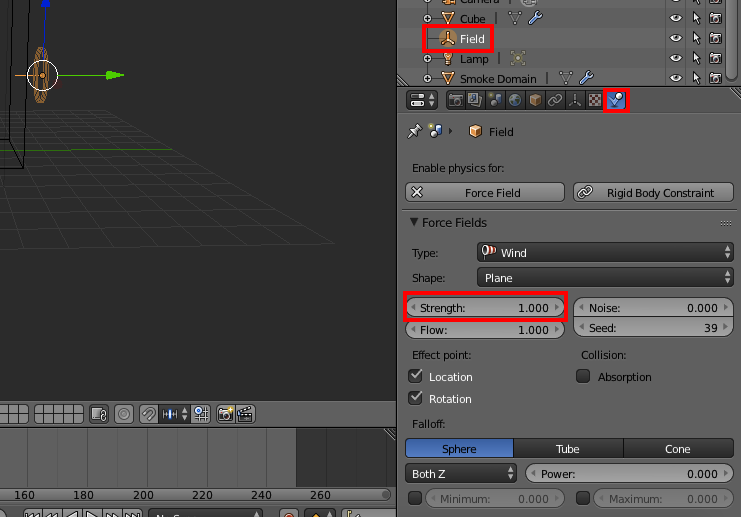Select Tube falloff type
This screenshot has height=517, width=741.
(x=568, y=448)
